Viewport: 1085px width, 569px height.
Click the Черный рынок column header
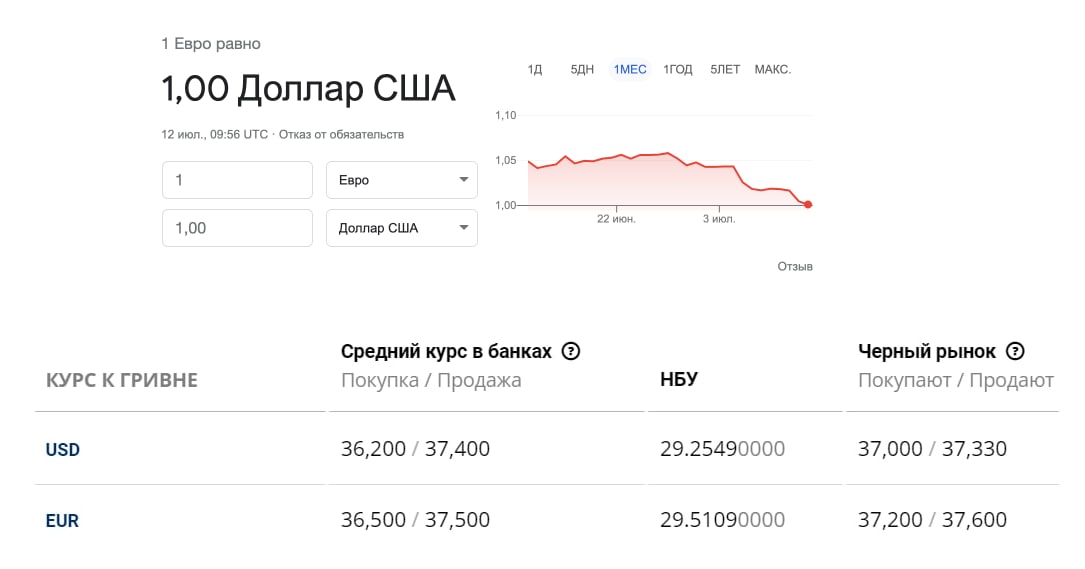[927, 351]
